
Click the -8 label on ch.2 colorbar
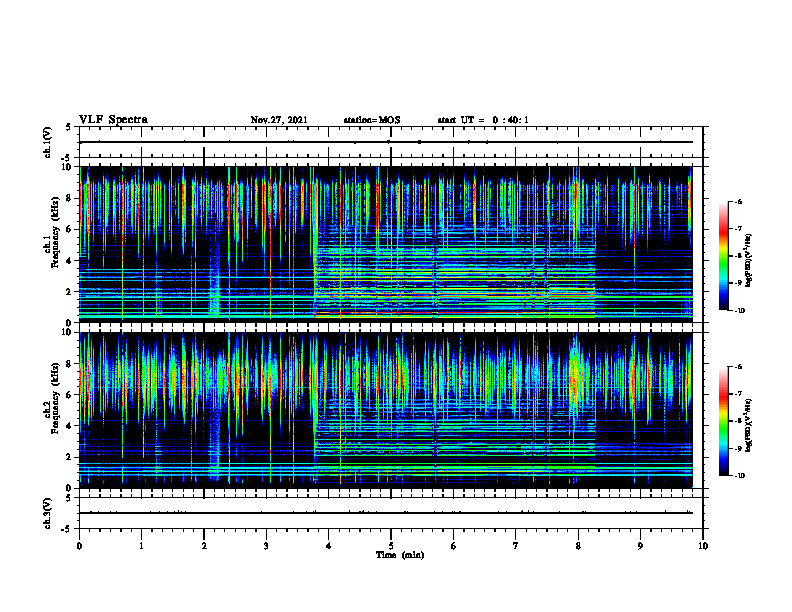[738, 421]
